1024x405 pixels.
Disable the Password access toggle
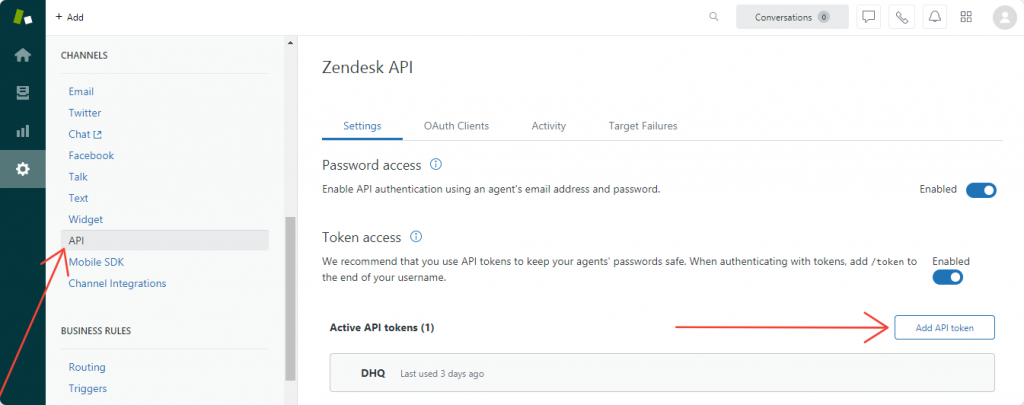coord(981,190)
